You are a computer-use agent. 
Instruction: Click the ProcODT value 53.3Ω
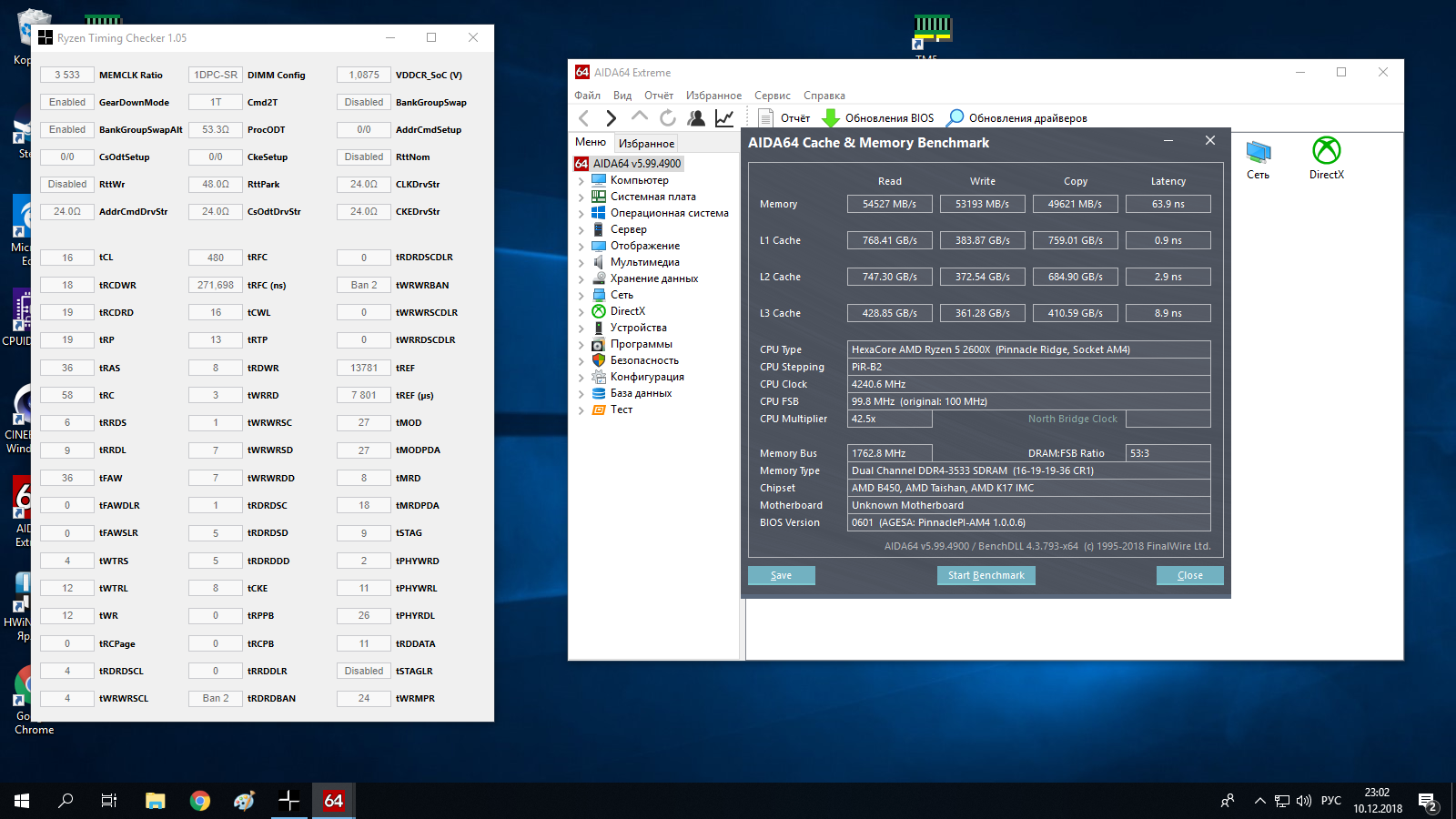point(216,129)
